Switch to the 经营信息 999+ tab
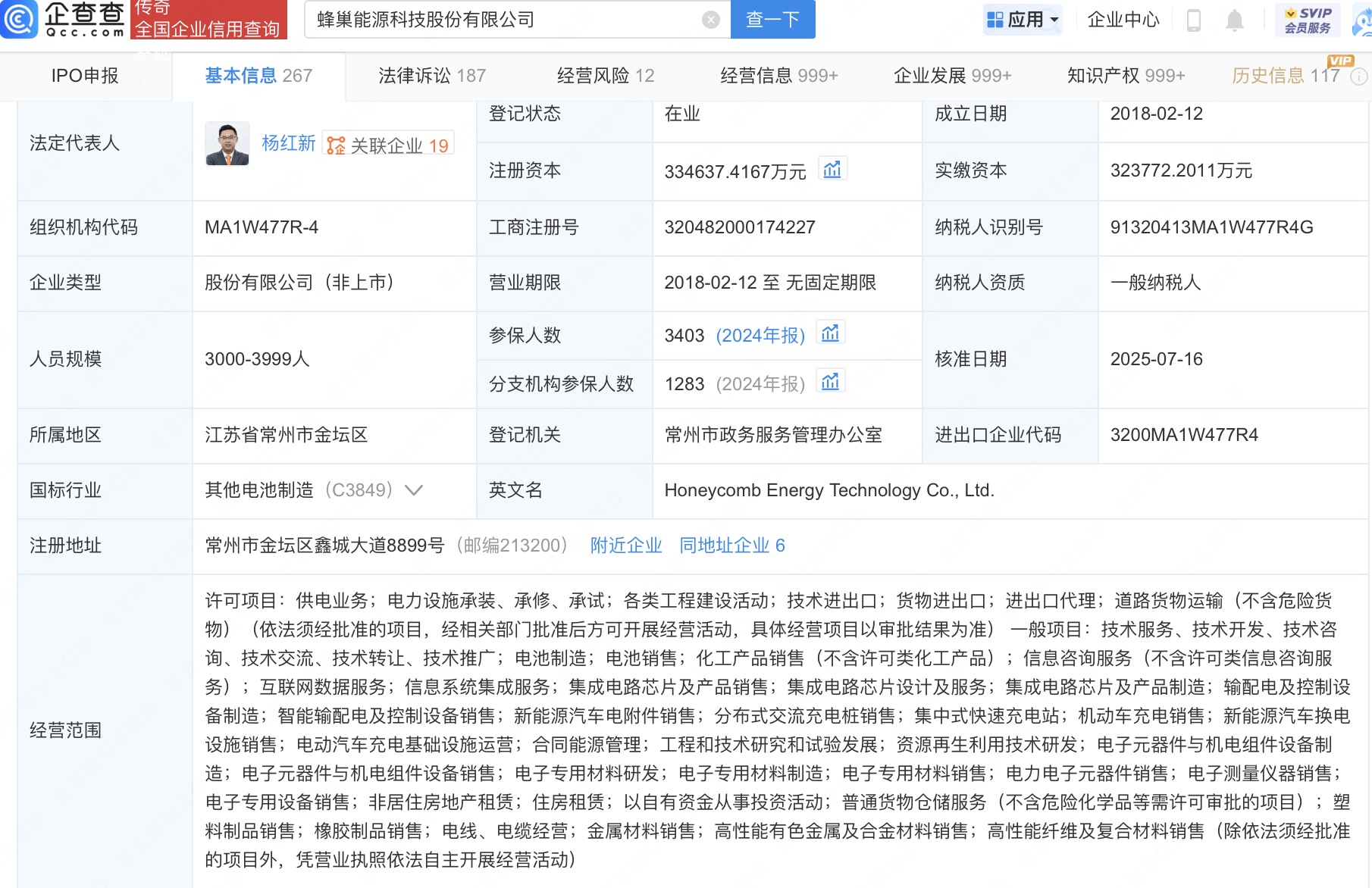 pos(779,76)
